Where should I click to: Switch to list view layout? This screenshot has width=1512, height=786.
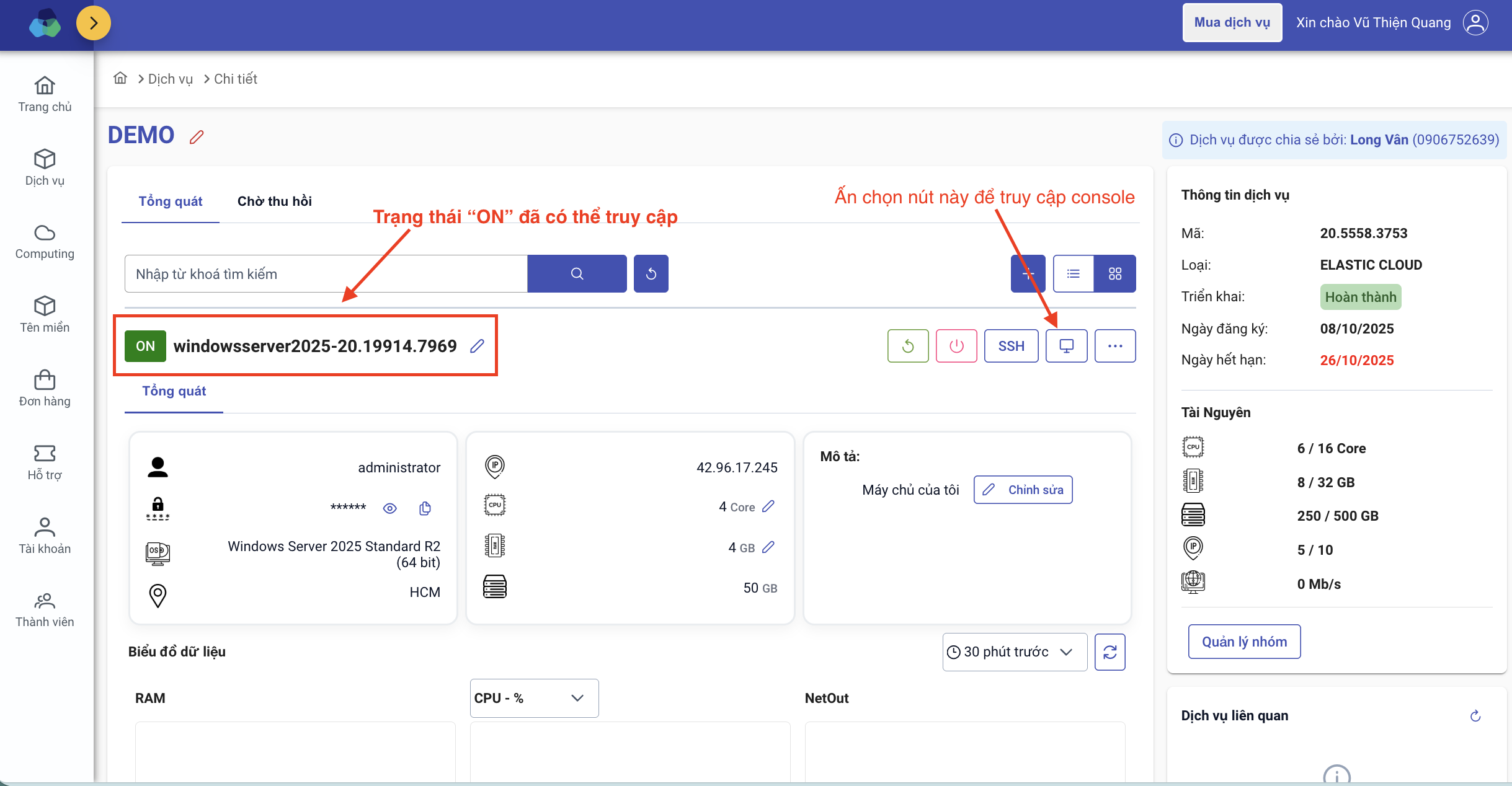(1073, 273)
